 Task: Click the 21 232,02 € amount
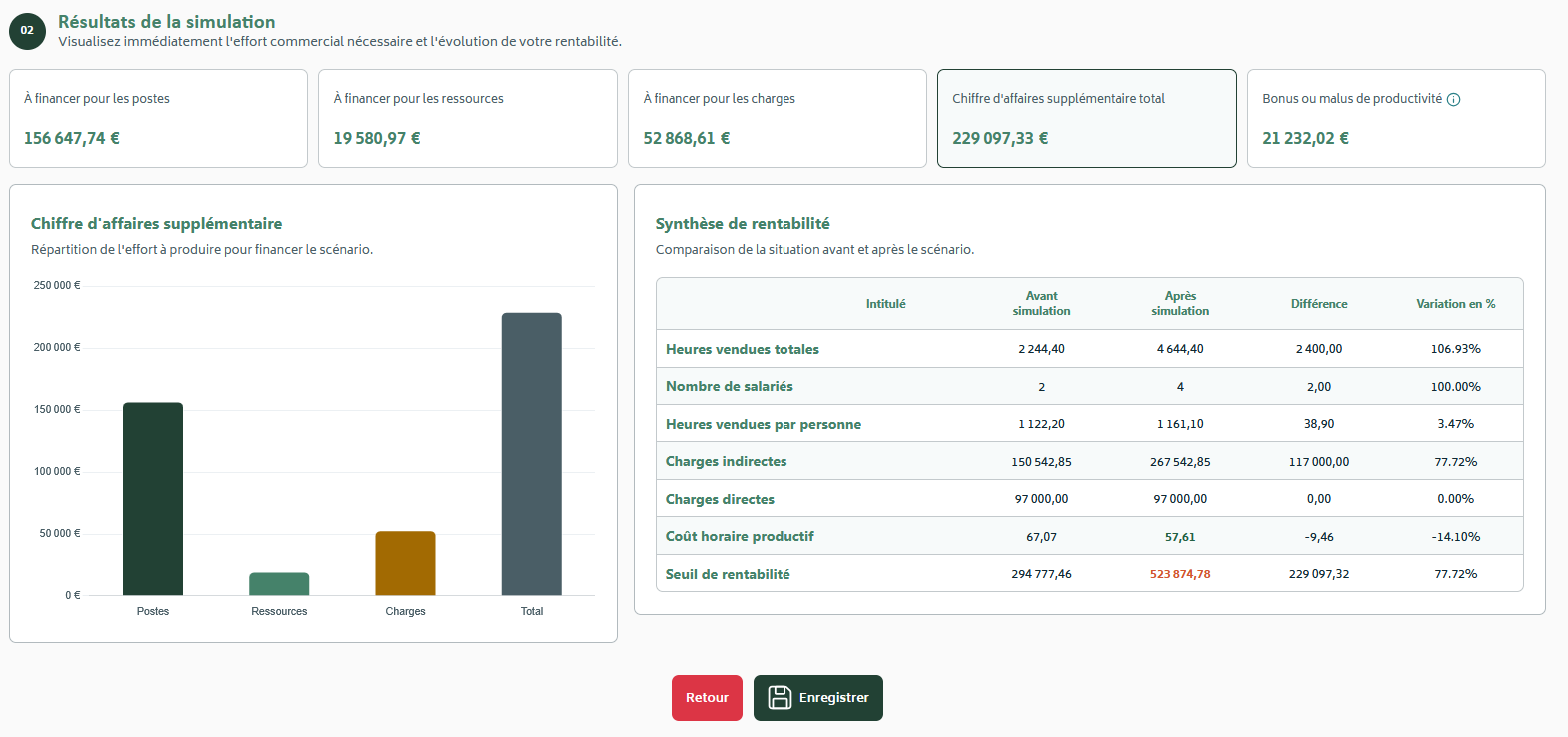[x=1305, y=138]
